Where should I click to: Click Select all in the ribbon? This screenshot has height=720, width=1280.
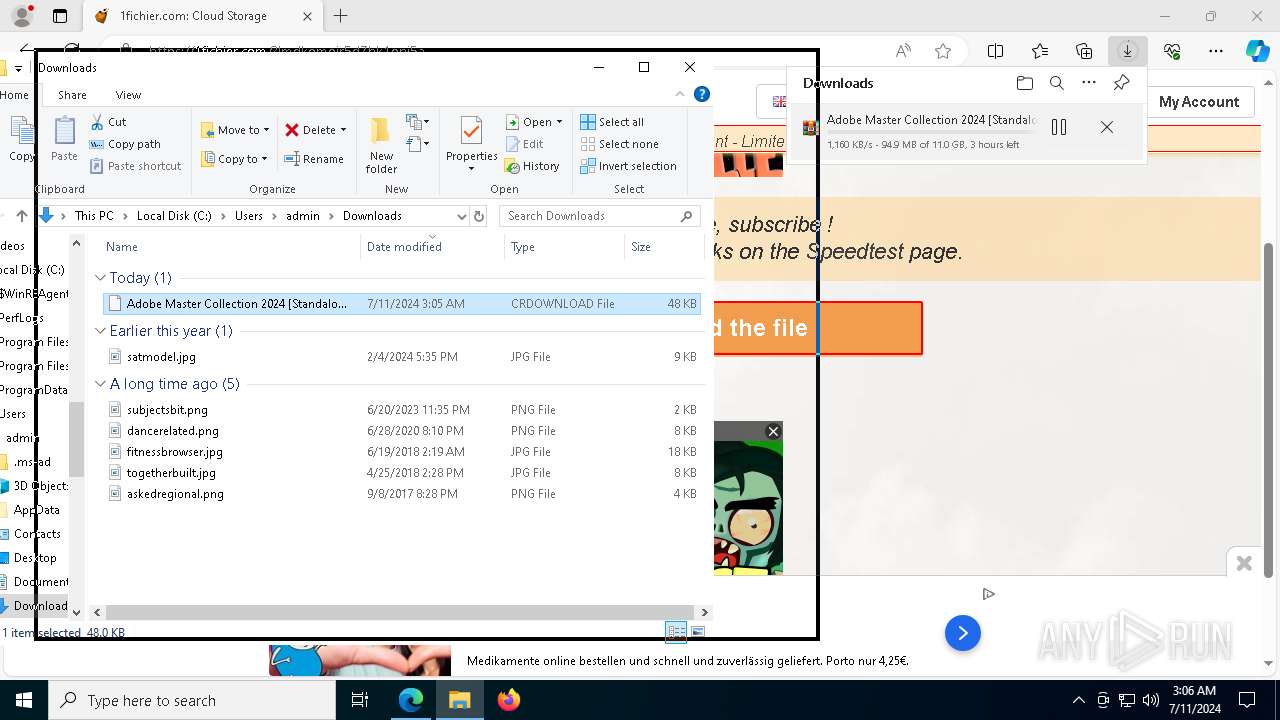click(612, 122)
